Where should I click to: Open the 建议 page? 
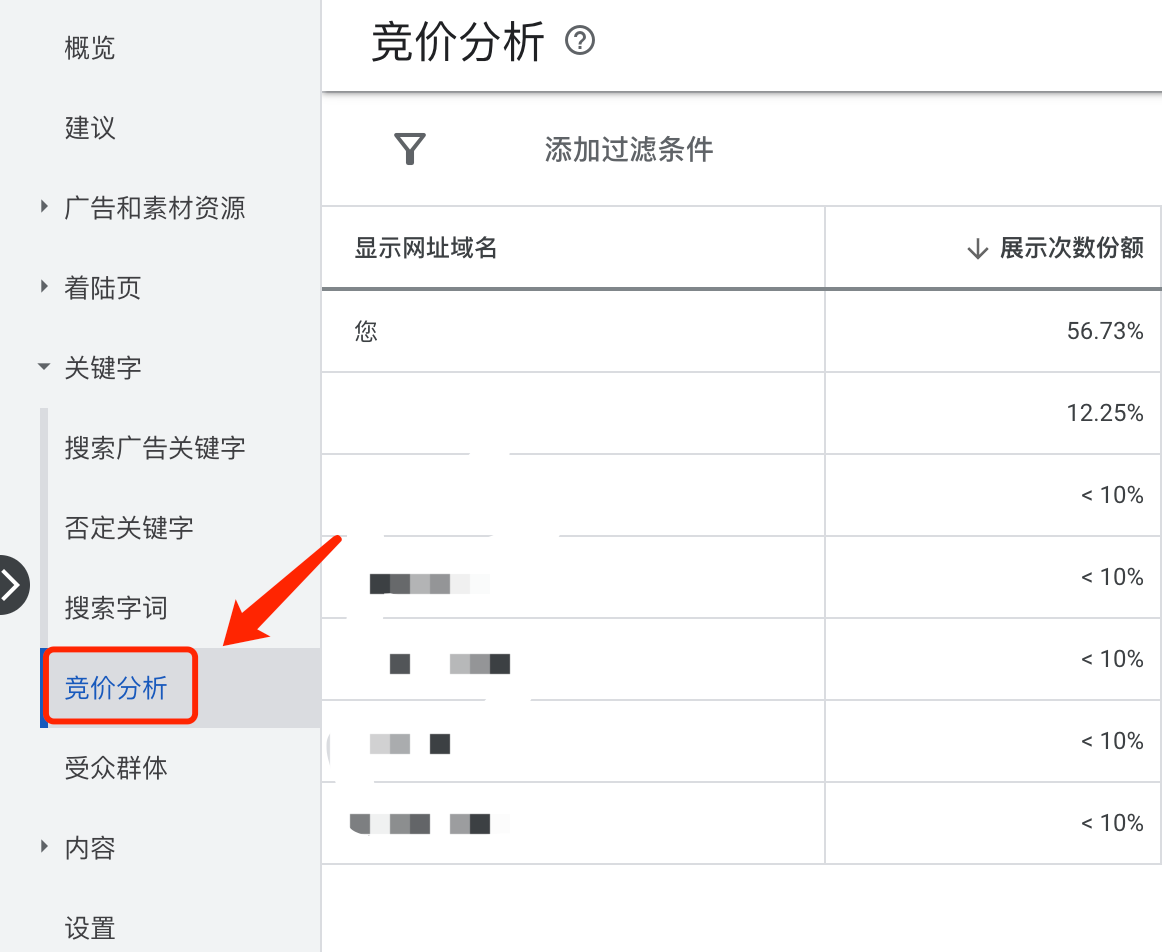(x=89, y=127)
